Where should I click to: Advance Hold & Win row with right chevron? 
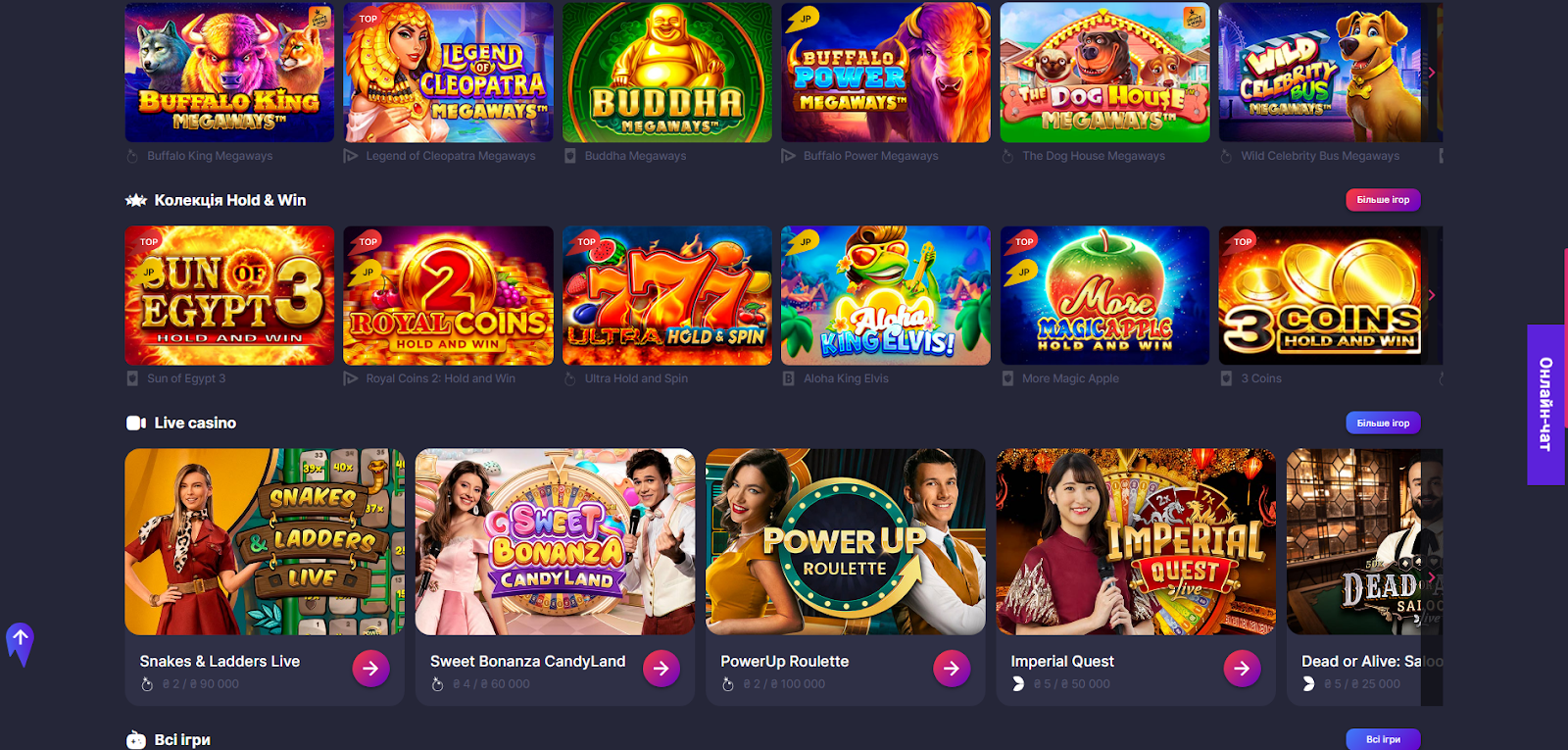point(1432,295)
